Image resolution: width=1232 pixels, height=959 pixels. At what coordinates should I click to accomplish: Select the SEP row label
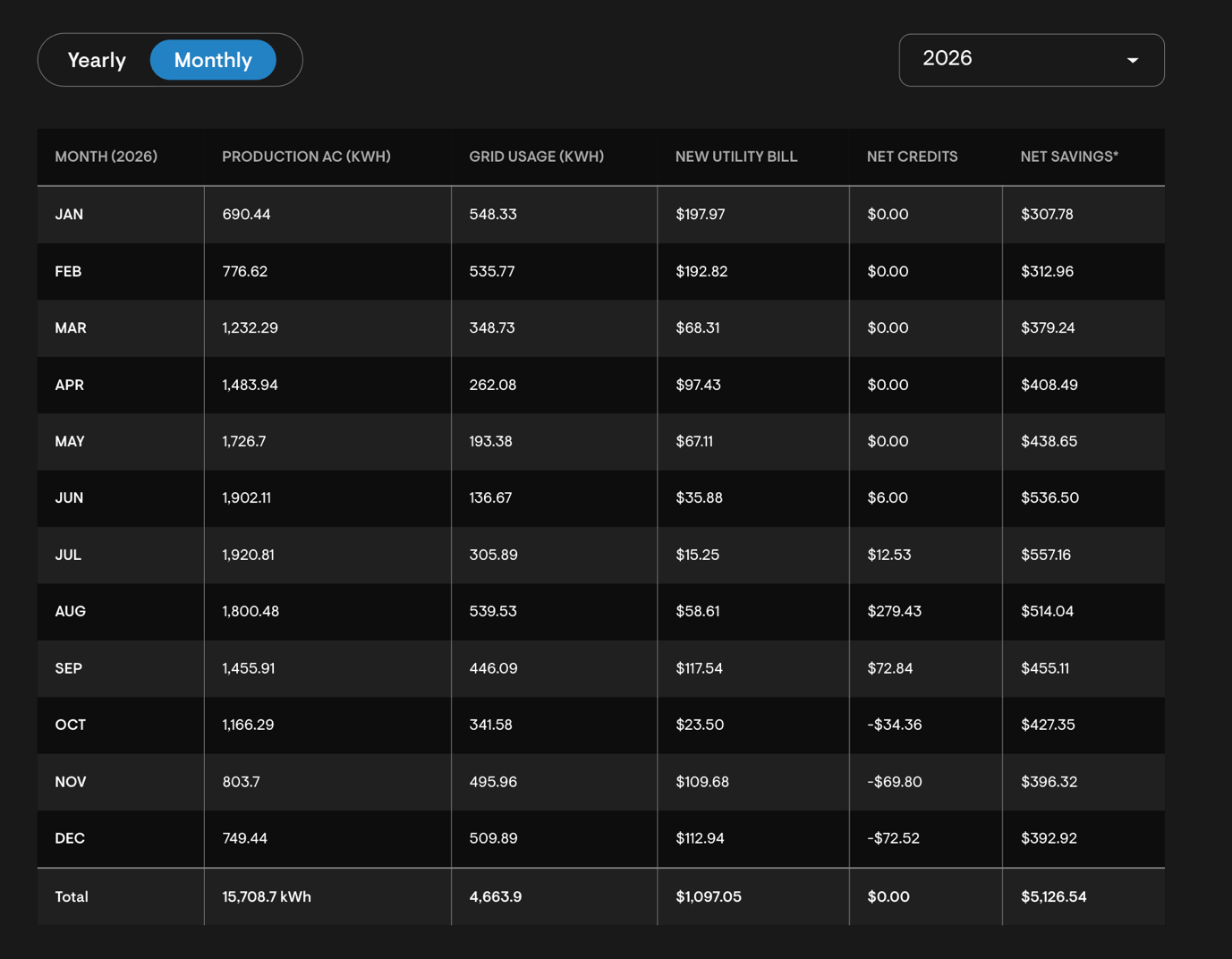point(68,668)
